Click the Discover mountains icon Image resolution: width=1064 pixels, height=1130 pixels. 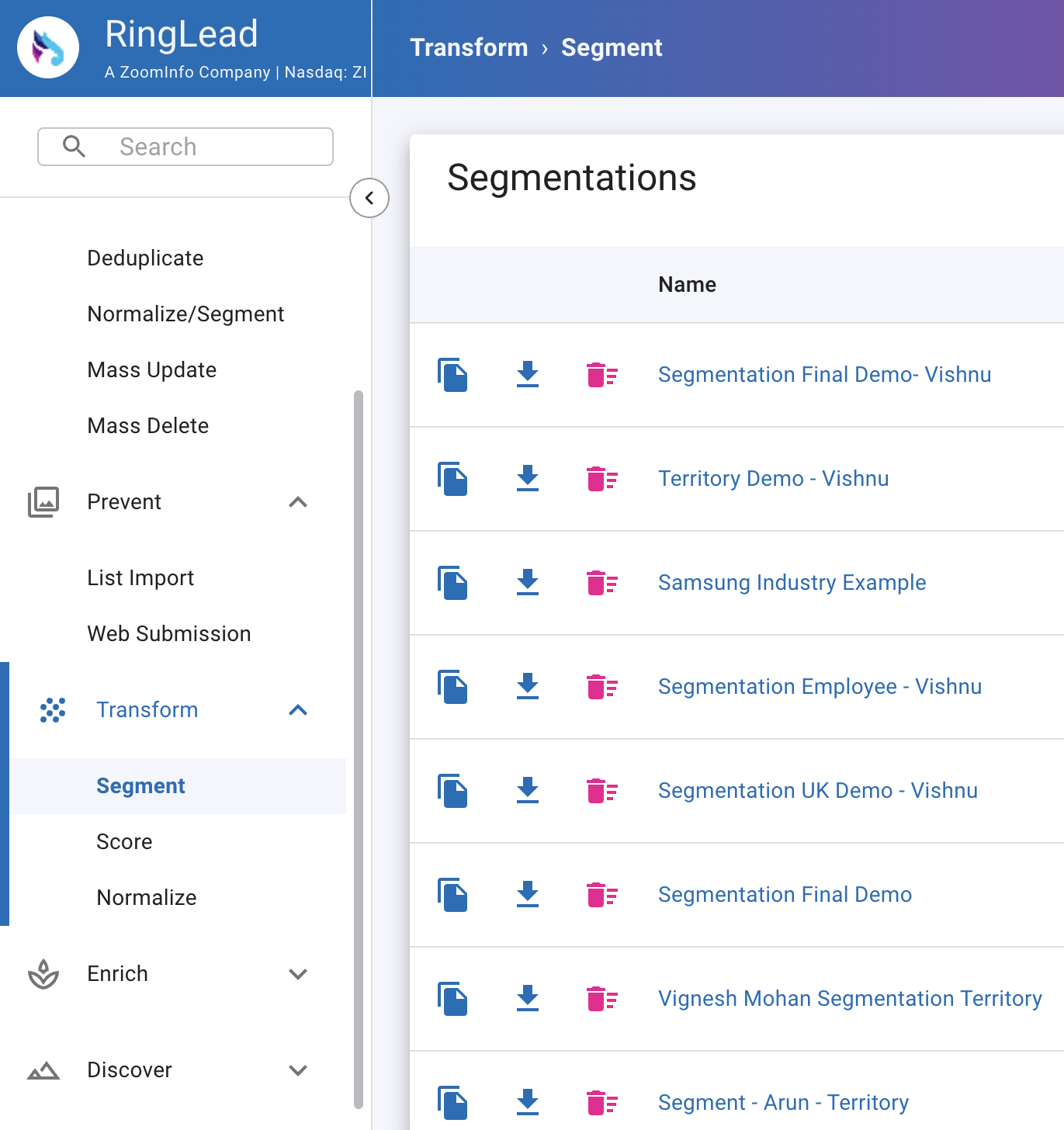click(44, 1070)
